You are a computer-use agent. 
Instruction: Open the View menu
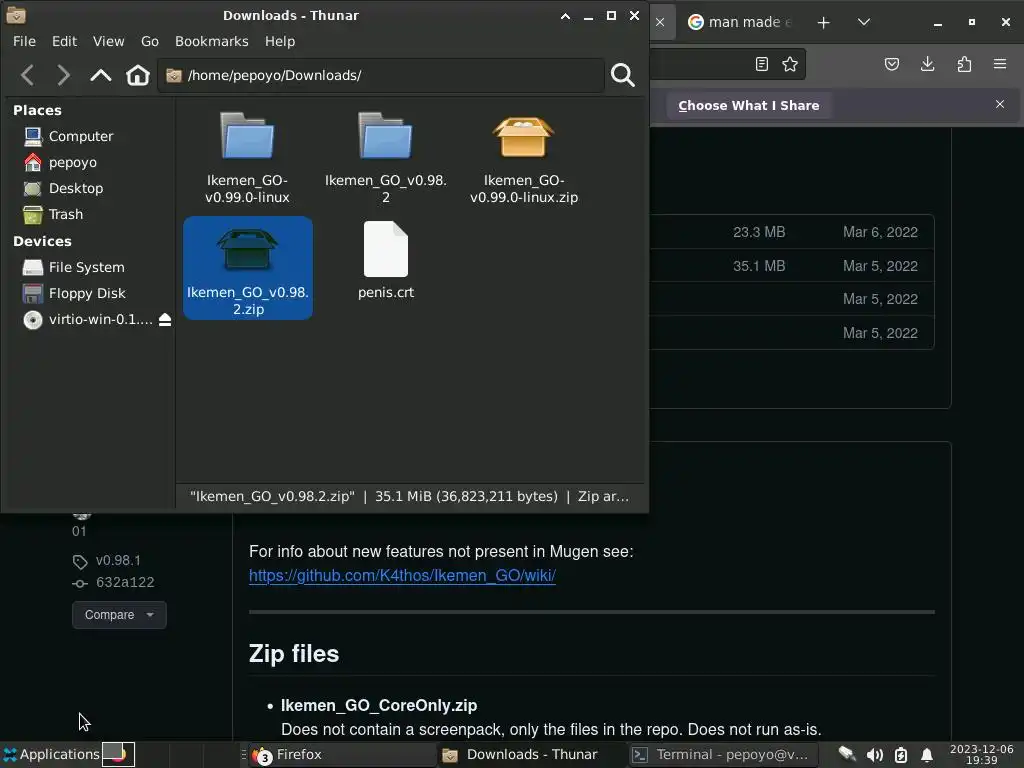(x=108, y=41)
